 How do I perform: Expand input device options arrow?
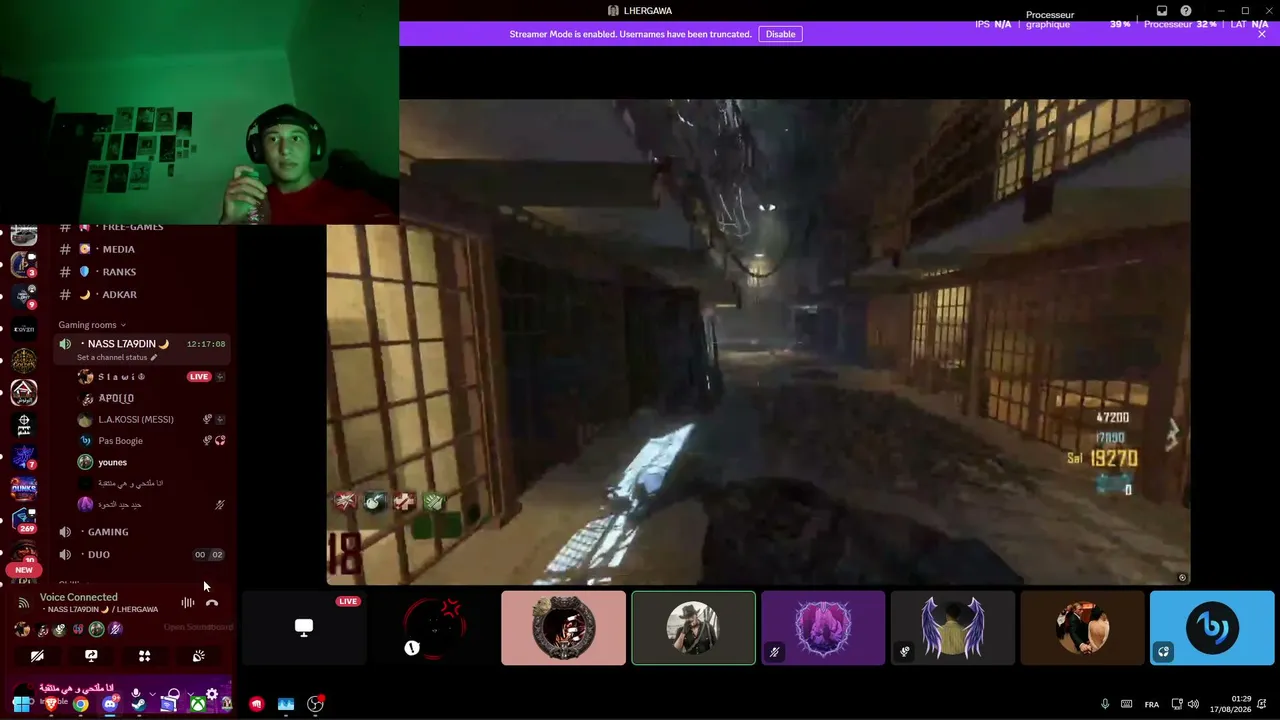tap(152, 694)
